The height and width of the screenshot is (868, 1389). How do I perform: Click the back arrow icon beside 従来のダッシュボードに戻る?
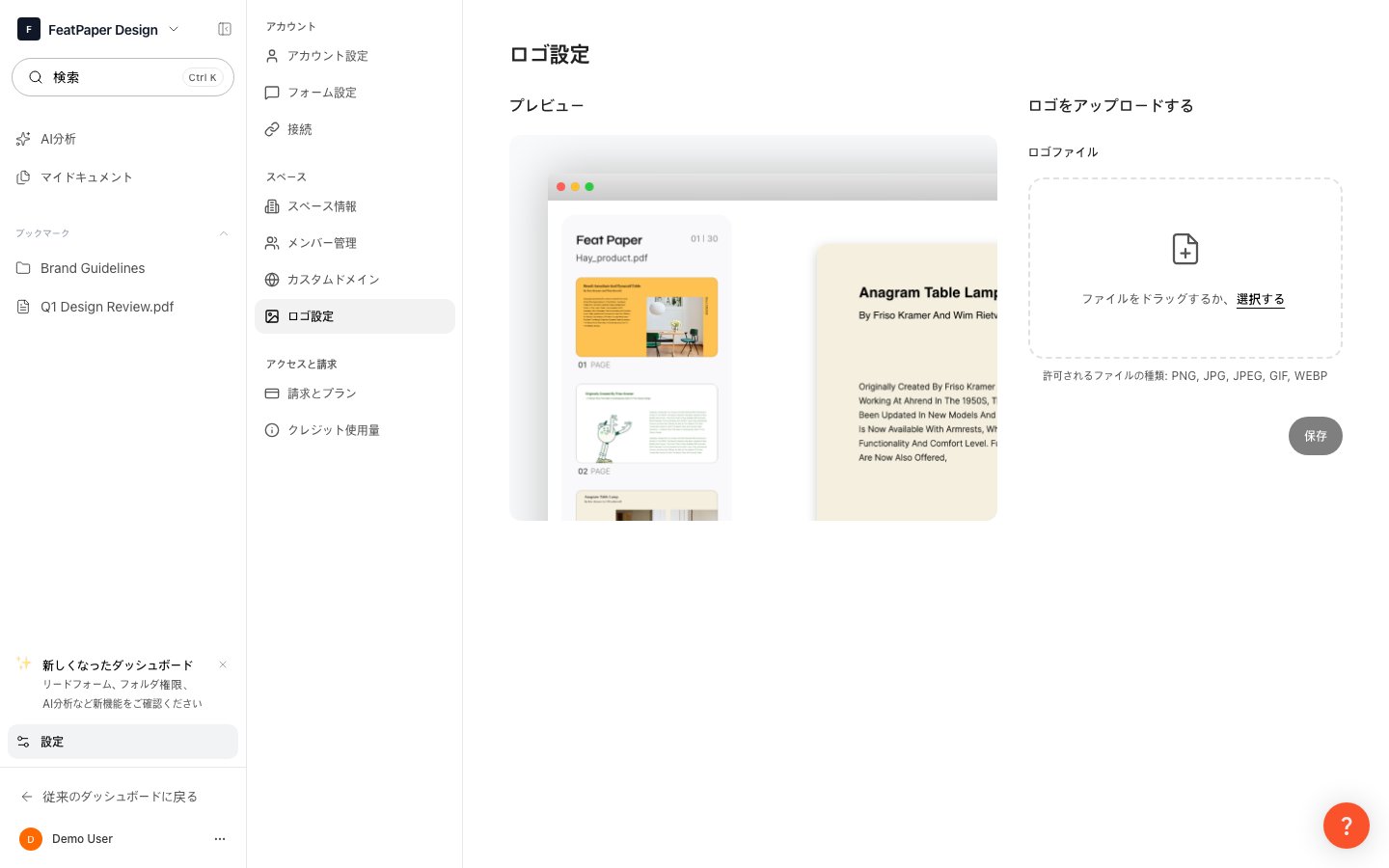click(x=27, y=797)
